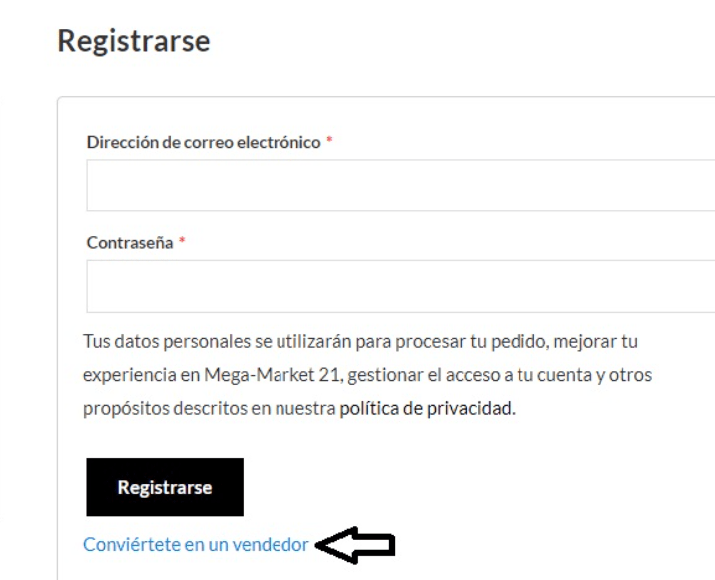Focus the Dirección de correo electrónico field

(x=401, y=185)
